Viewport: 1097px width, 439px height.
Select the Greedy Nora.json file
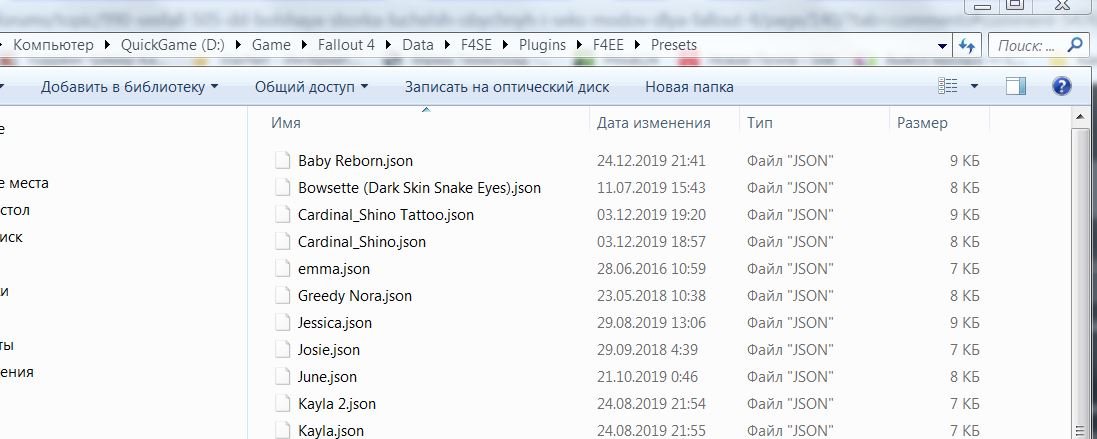tap(354, 296)
